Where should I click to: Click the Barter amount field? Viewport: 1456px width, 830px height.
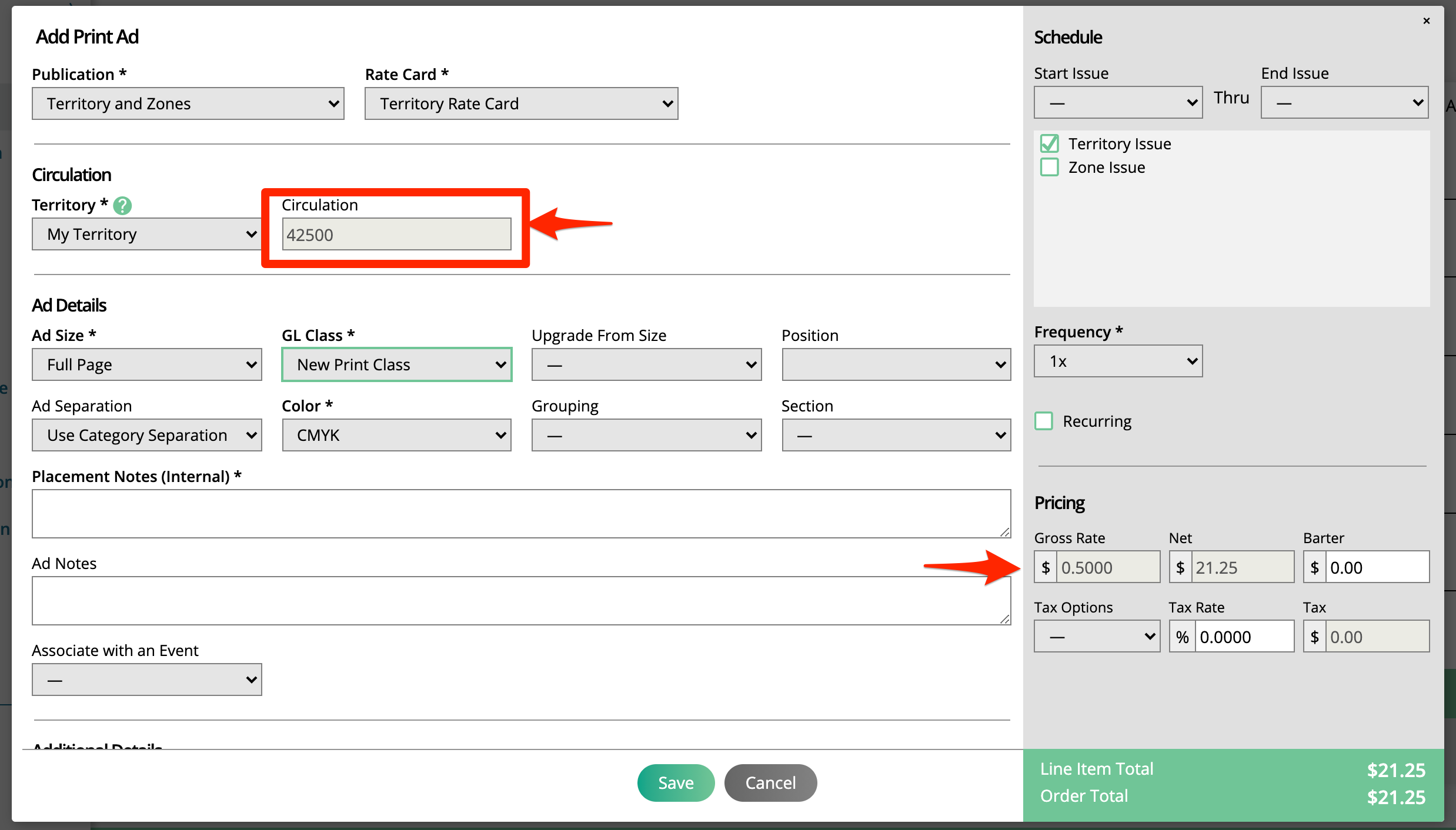[1376, 568]
